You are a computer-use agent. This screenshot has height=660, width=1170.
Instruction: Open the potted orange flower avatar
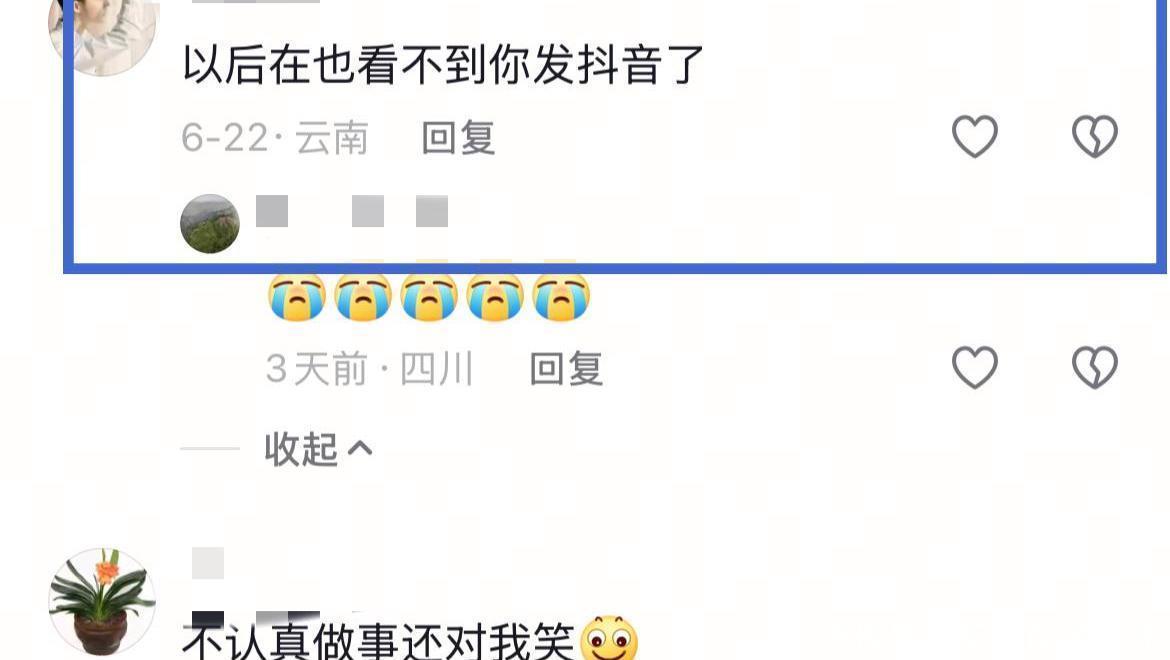(x=102, y=603)
